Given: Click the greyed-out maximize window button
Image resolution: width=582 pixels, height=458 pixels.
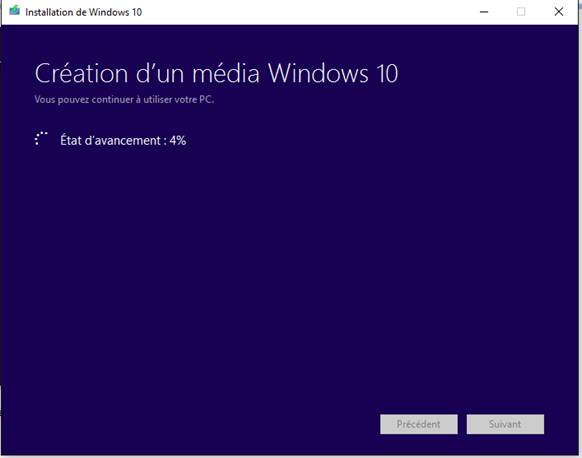Looking at the screenshot, I should [x=521, y=12].
